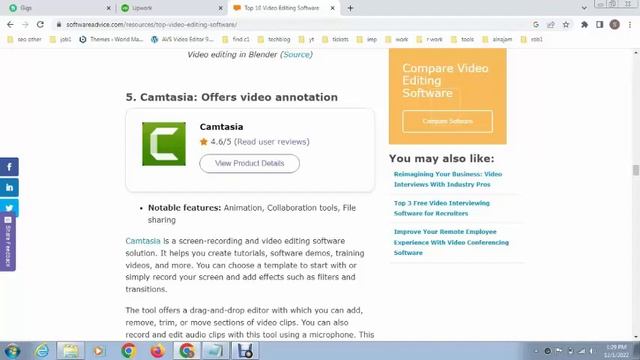
Task: Click the page vertical scrollbar thumb
Action: pyautogui.click(x=636, y=170)
